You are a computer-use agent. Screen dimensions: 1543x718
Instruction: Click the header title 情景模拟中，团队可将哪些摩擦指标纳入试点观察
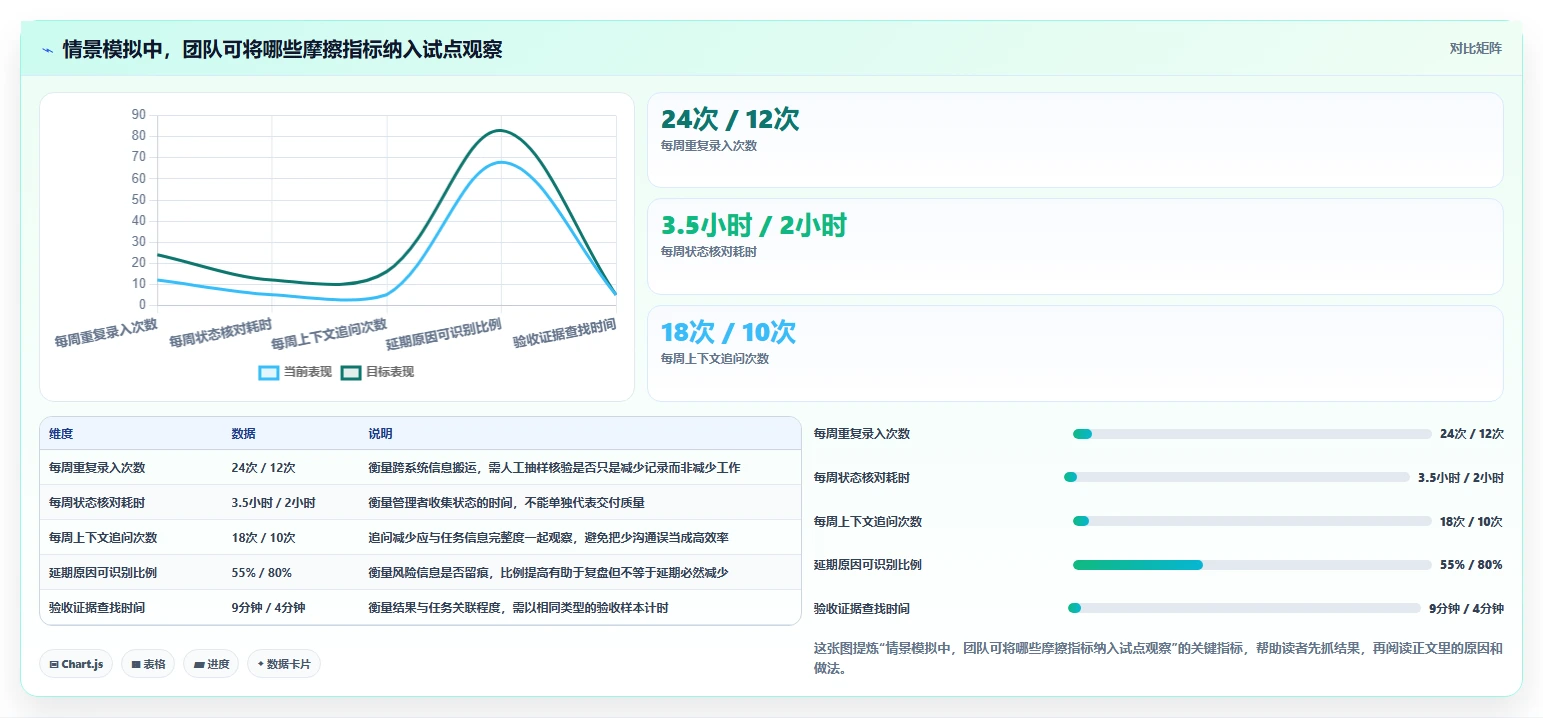(282, 49)
